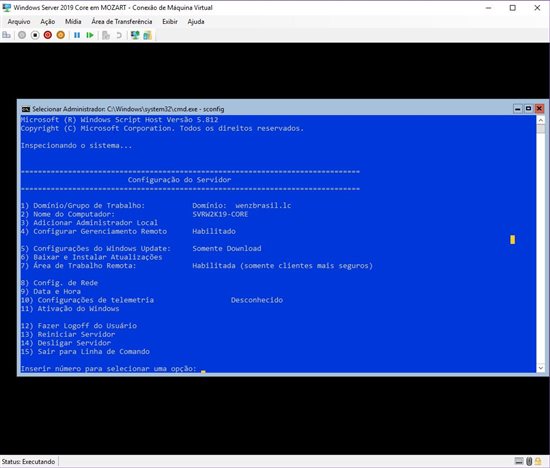Revert checkpoint using undo arrow icon
Viewport: 550px width, 468px height.
coord(119,35)
